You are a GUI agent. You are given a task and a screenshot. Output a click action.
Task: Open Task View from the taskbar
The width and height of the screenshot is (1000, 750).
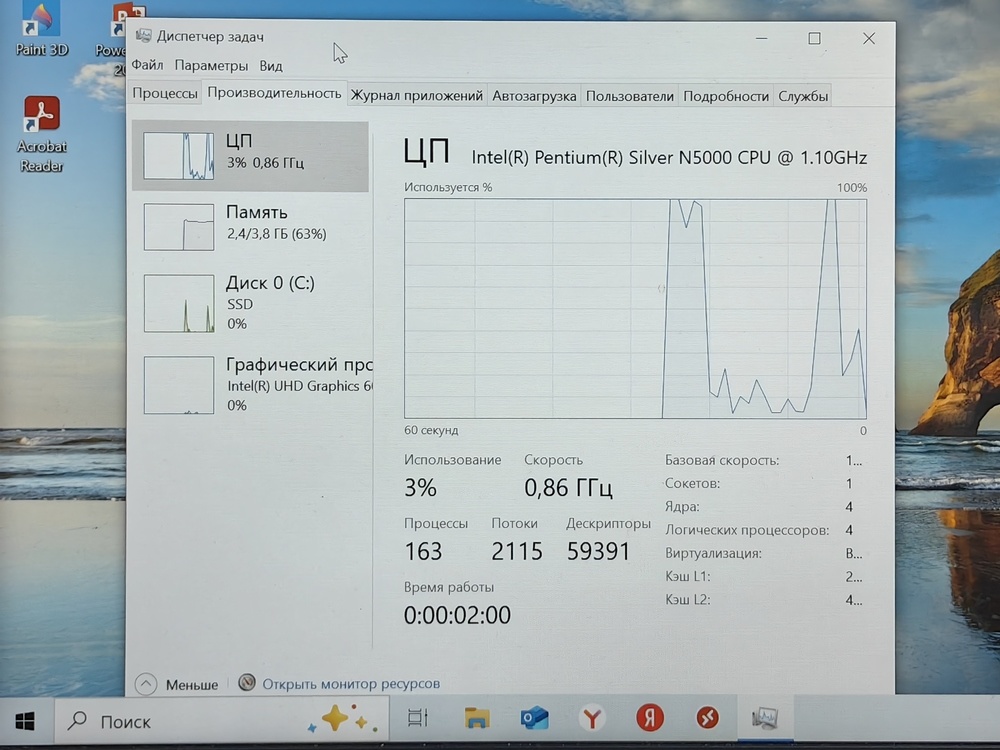pyautogui.click(x=418, y=717)
